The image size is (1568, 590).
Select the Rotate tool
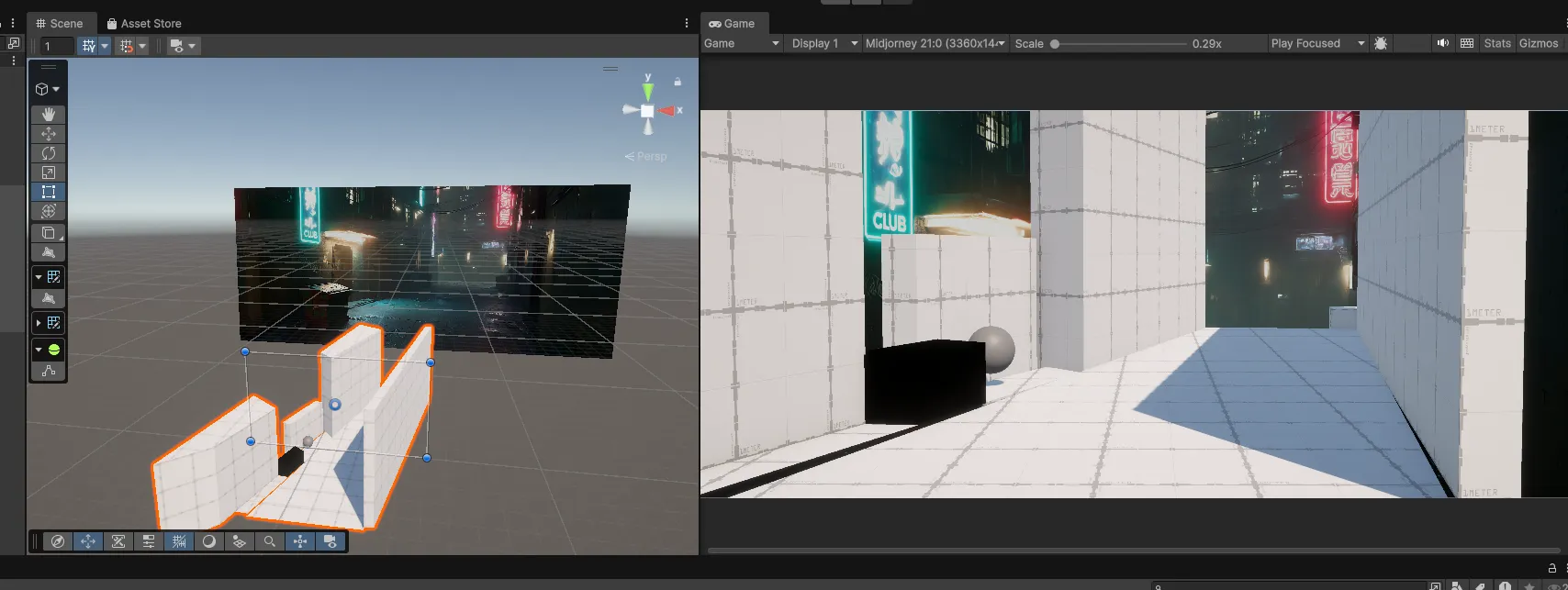pos(49,153)
